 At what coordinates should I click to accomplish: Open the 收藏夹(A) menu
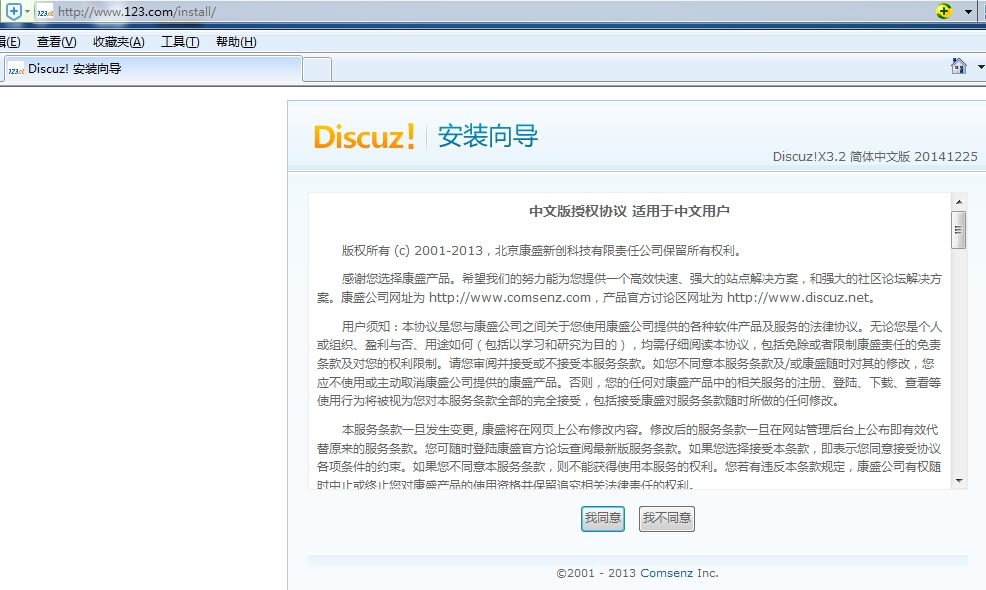pos(119,42)
